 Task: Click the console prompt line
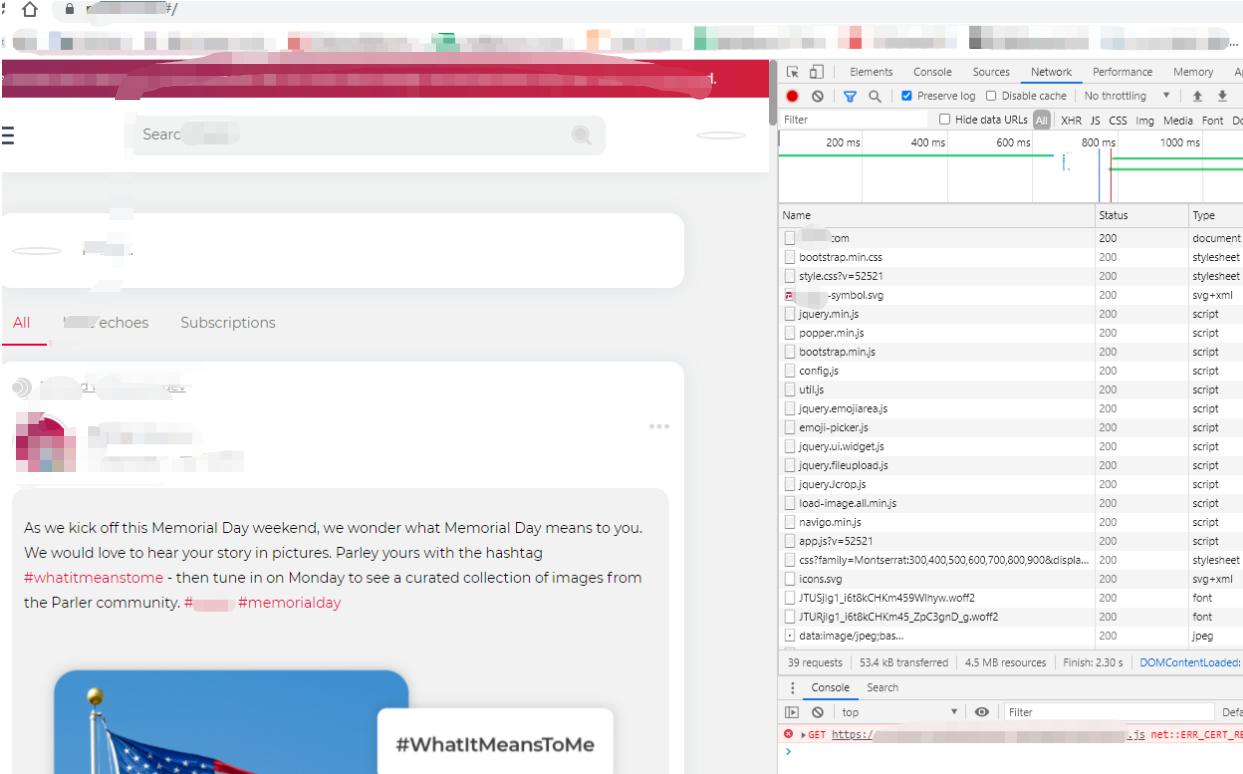[x=1010, y=752]
